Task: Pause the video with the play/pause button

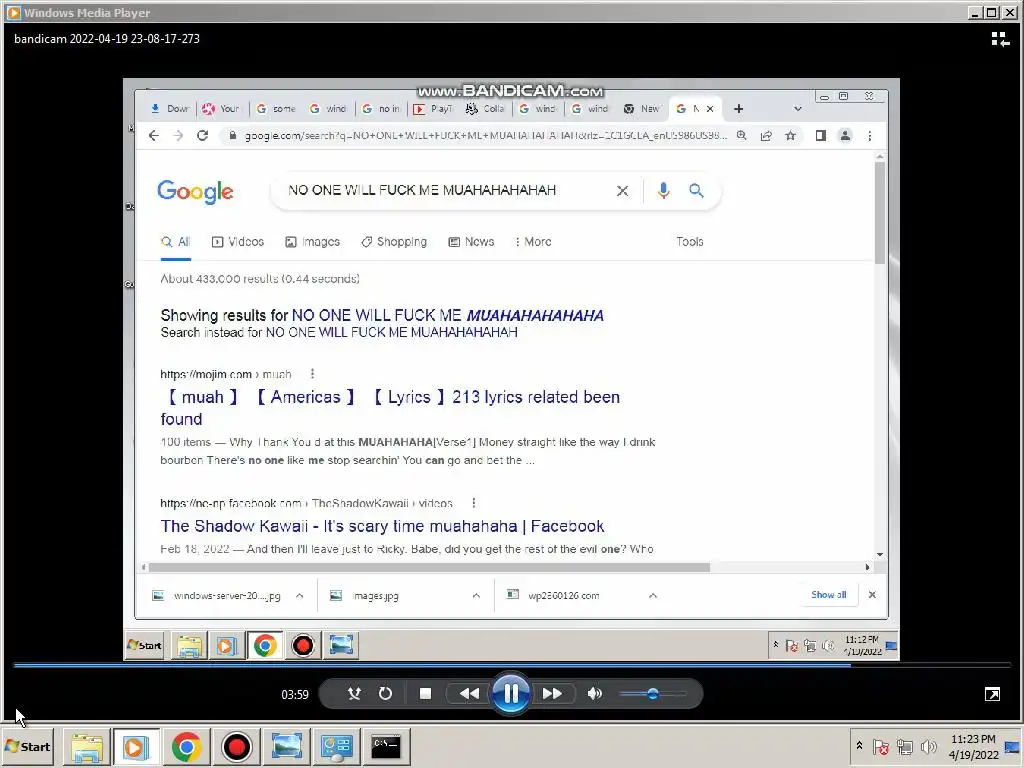Action: click(511, 693)
